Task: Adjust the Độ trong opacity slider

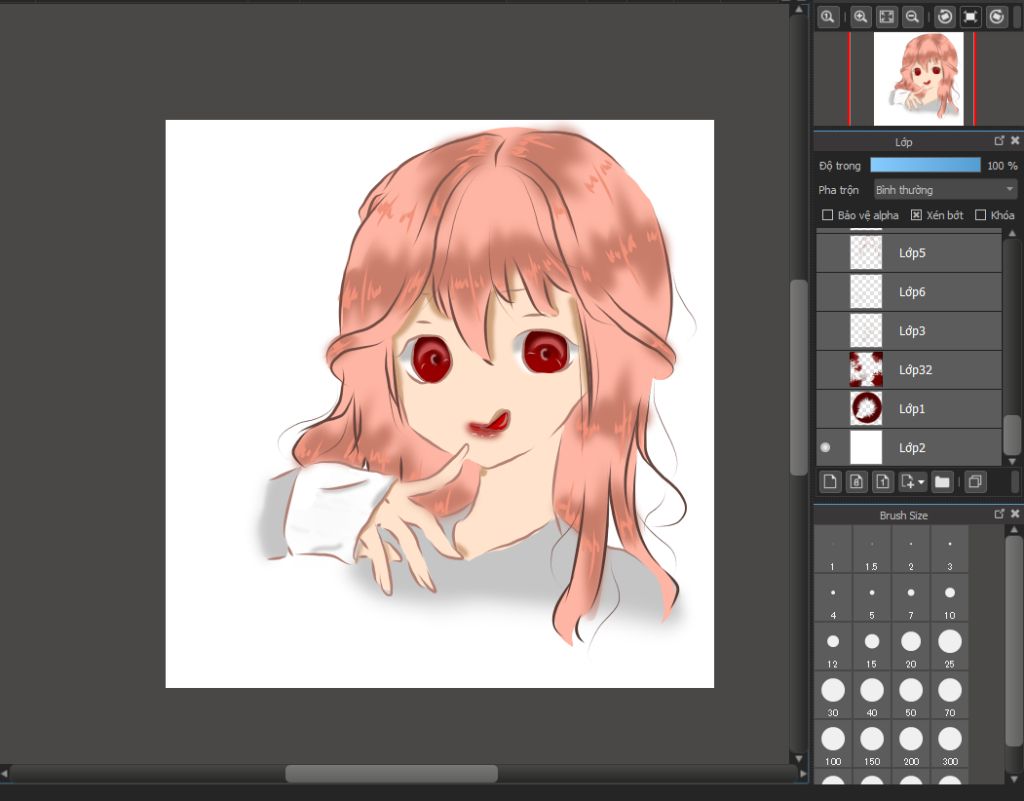Action: (x=925, y=165)
